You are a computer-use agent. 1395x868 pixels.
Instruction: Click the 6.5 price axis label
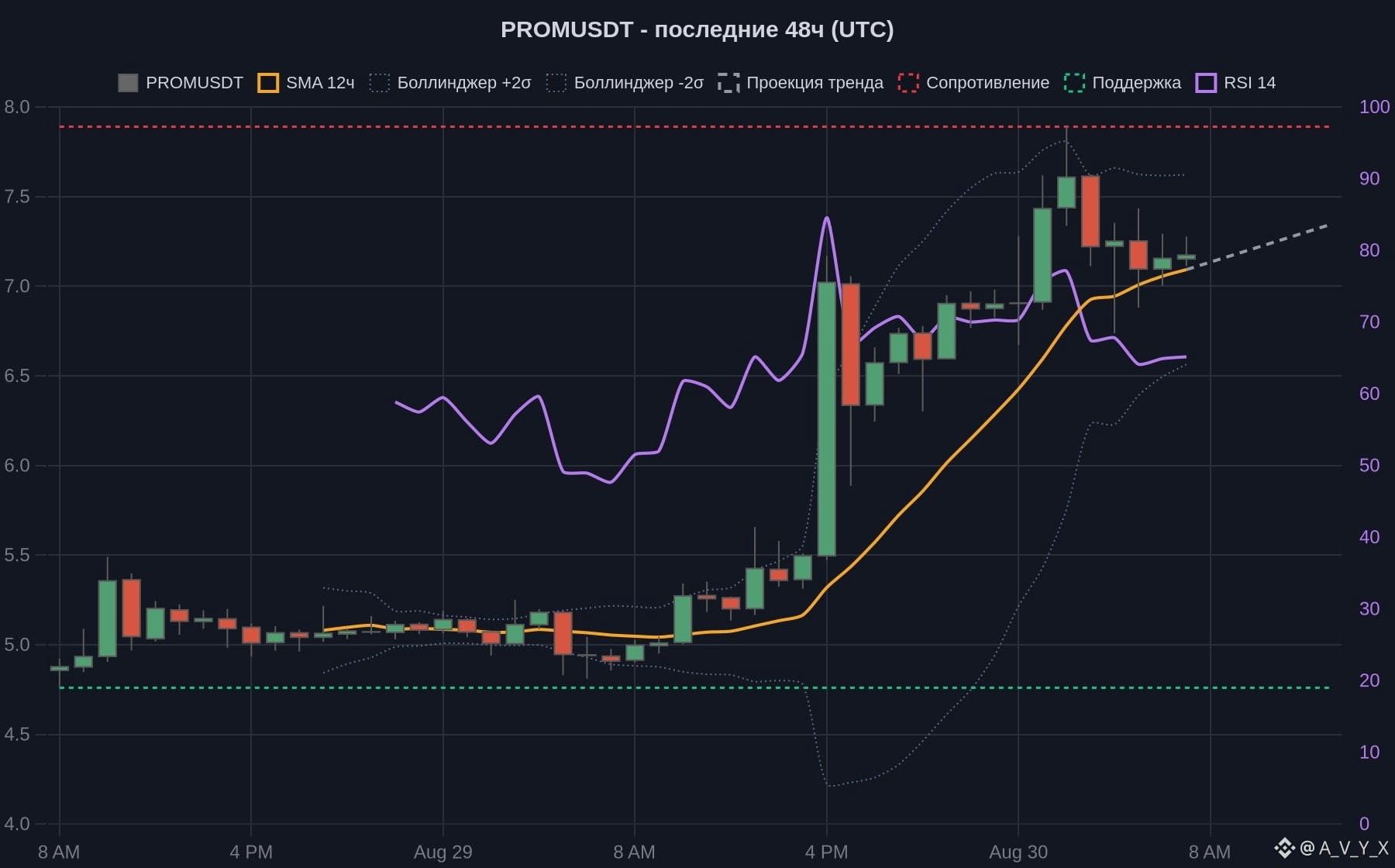tap(17, 376)
